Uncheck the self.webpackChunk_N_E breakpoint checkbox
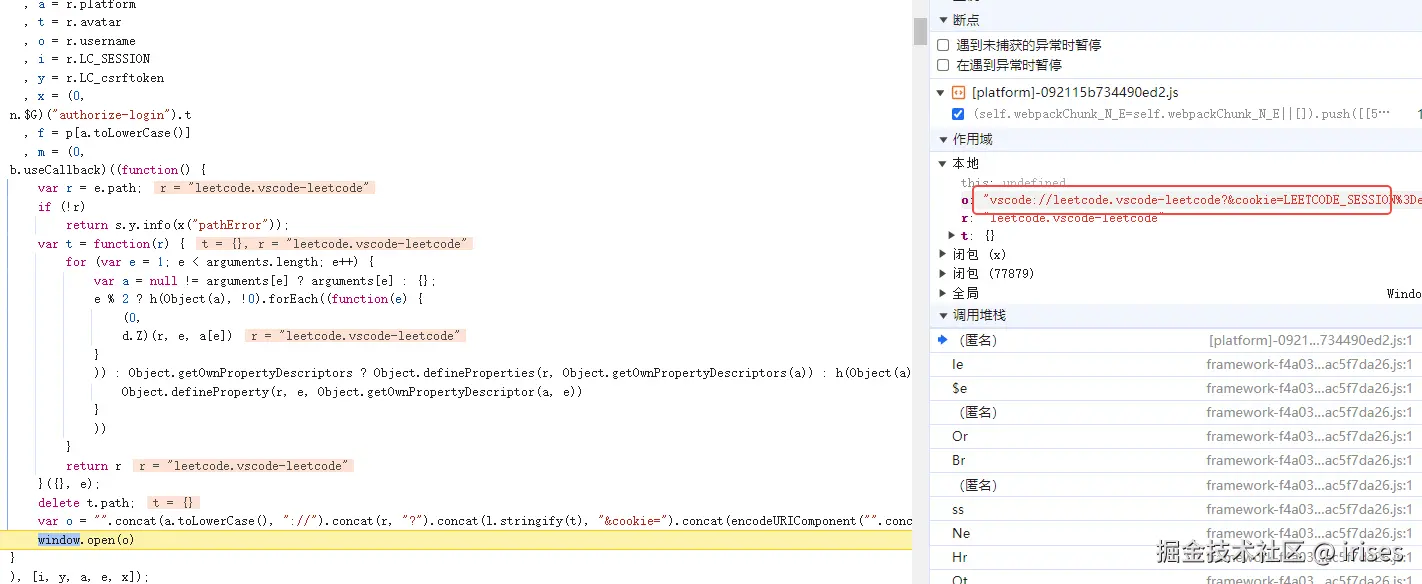Viewport: 1422px width, 584px height. [959, 114]
